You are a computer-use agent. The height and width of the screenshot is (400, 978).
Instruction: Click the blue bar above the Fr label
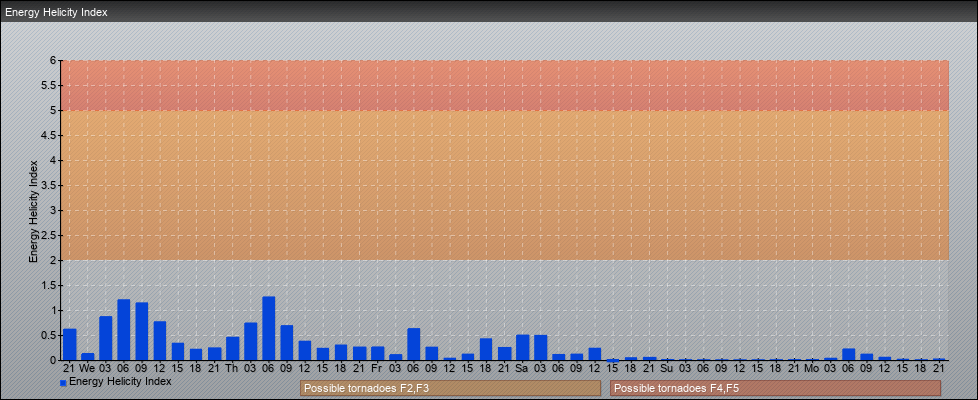(377, 353)
